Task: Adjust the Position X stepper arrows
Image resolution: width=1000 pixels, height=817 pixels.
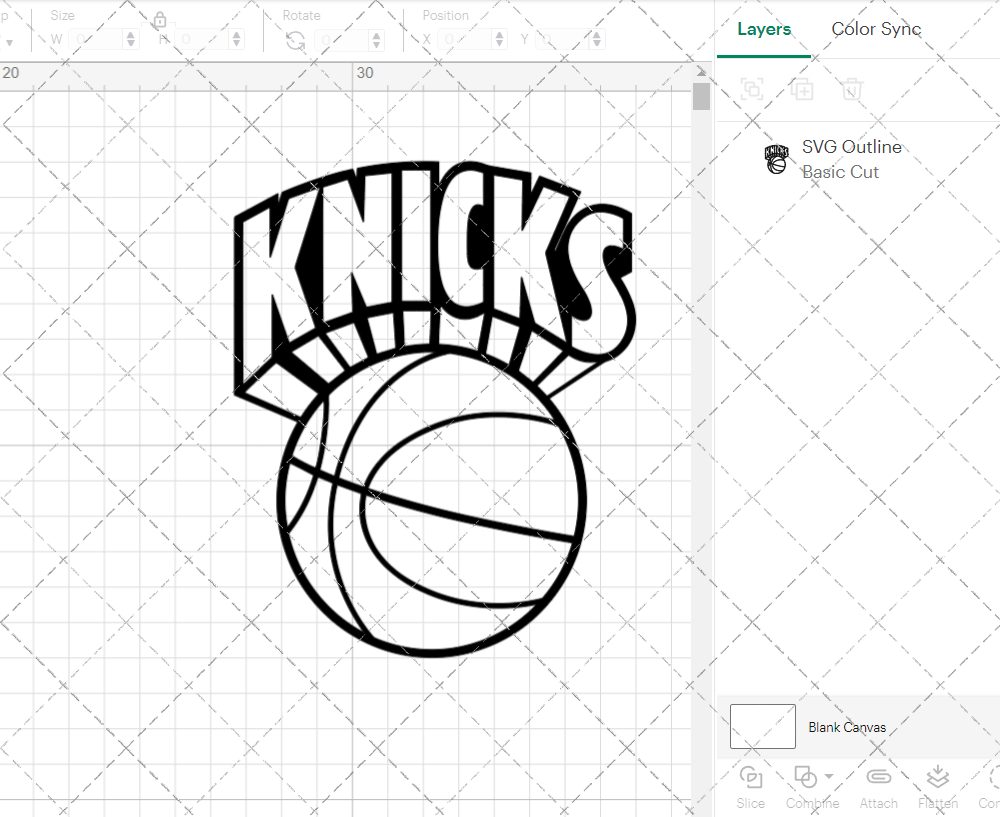Action: [500, 40]
